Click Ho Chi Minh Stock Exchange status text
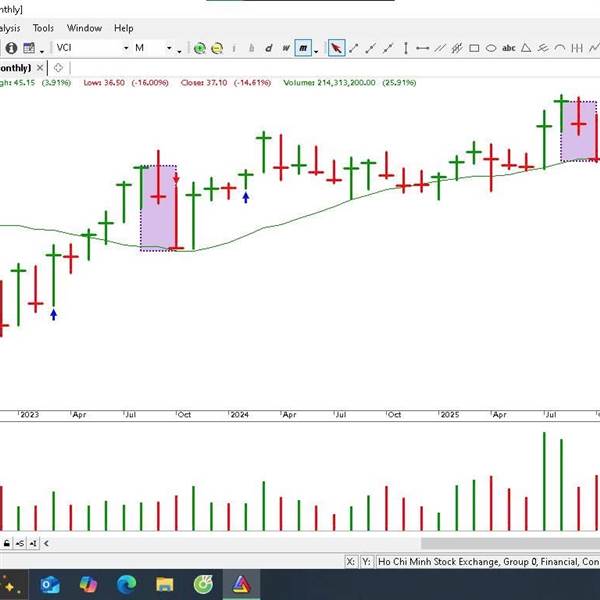Screen dimensions: 600x600 [x=439, y=562]
